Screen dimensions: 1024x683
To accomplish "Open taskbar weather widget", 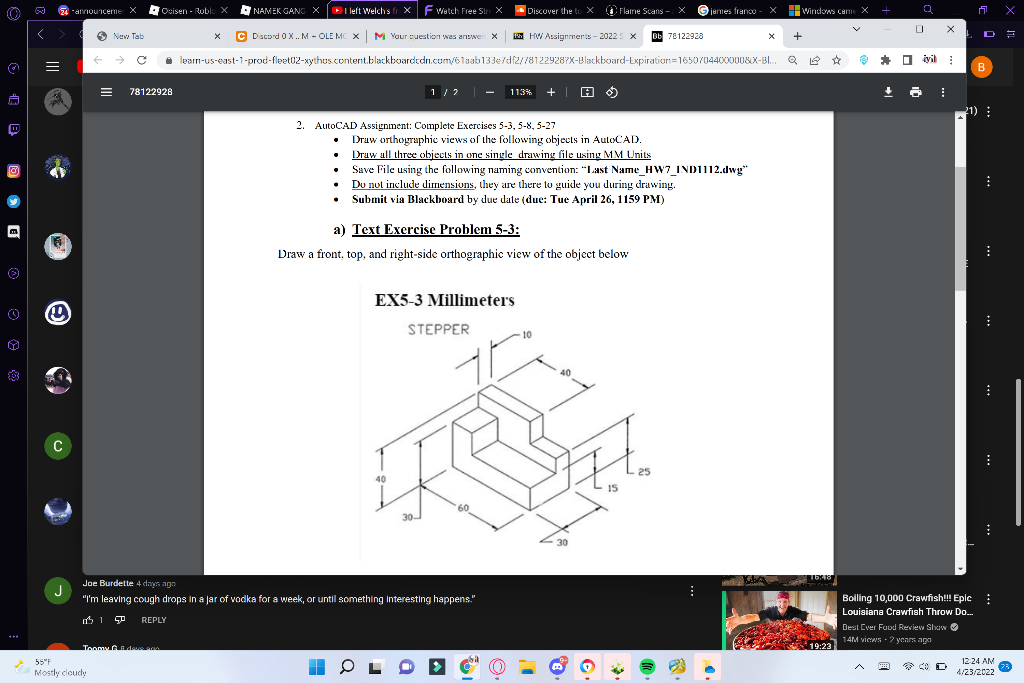I will coord(52,667).
